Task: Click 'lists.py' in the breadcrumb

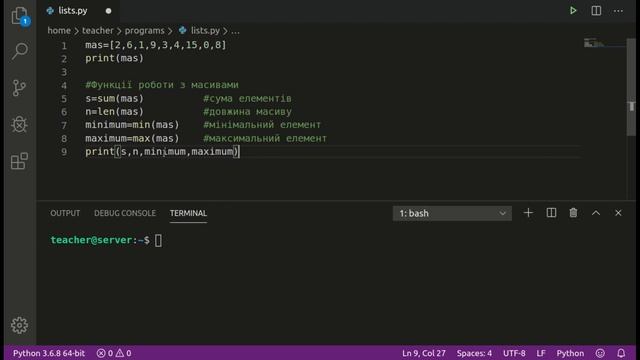Action: pos(205,31)
